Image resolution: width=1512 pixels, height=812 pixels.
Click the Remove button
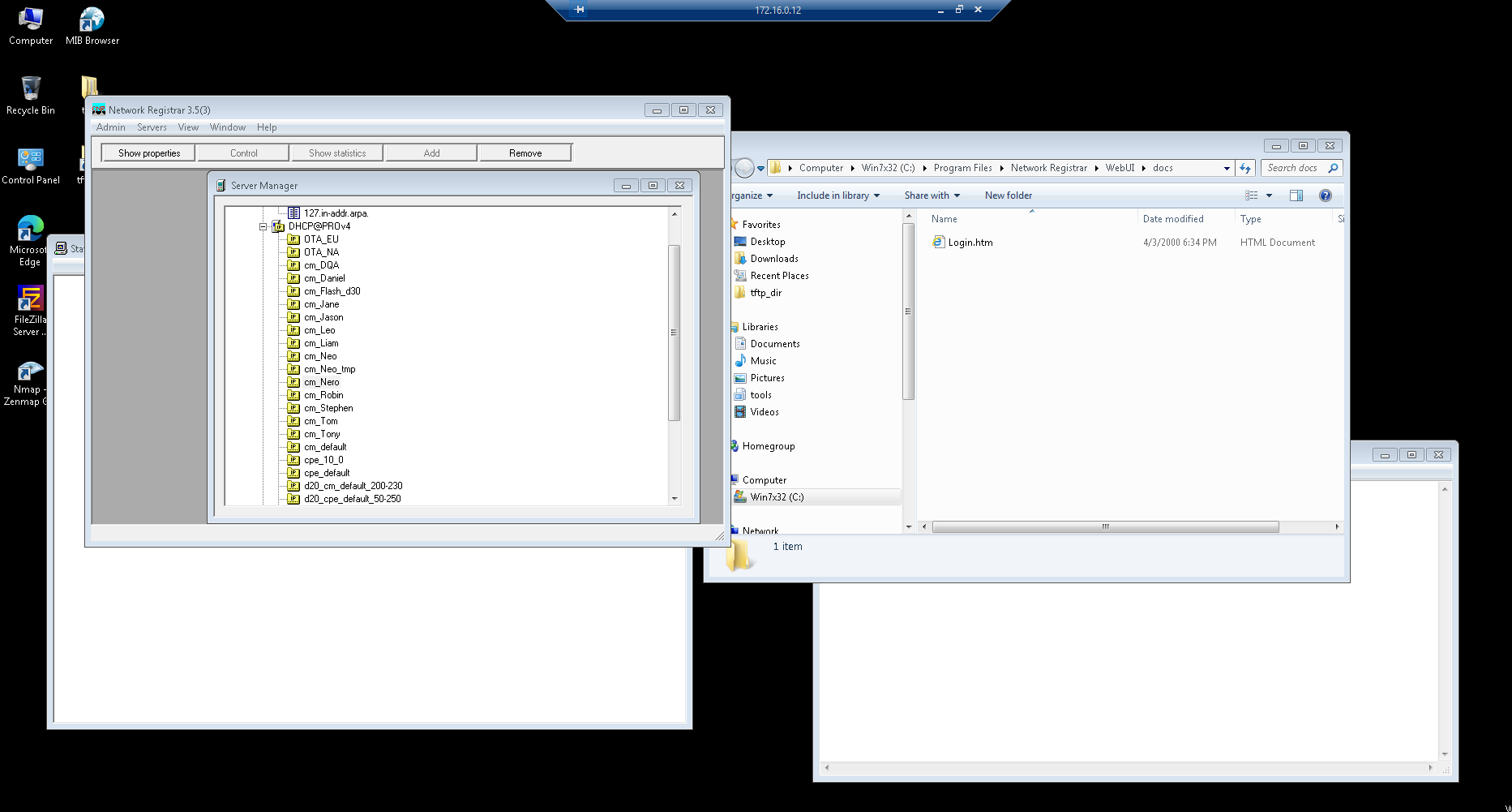(x=525, y=153)
